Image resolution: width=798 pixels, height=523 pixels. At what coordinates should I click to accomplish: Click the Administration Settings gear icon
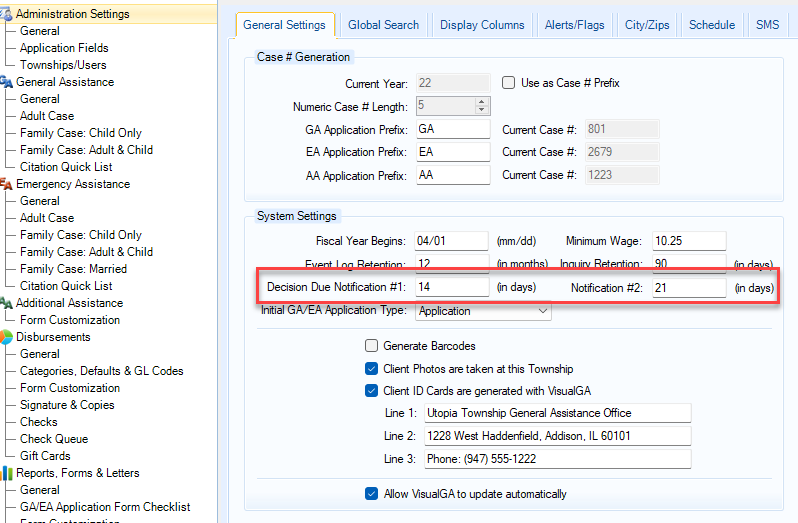point(6,14)
